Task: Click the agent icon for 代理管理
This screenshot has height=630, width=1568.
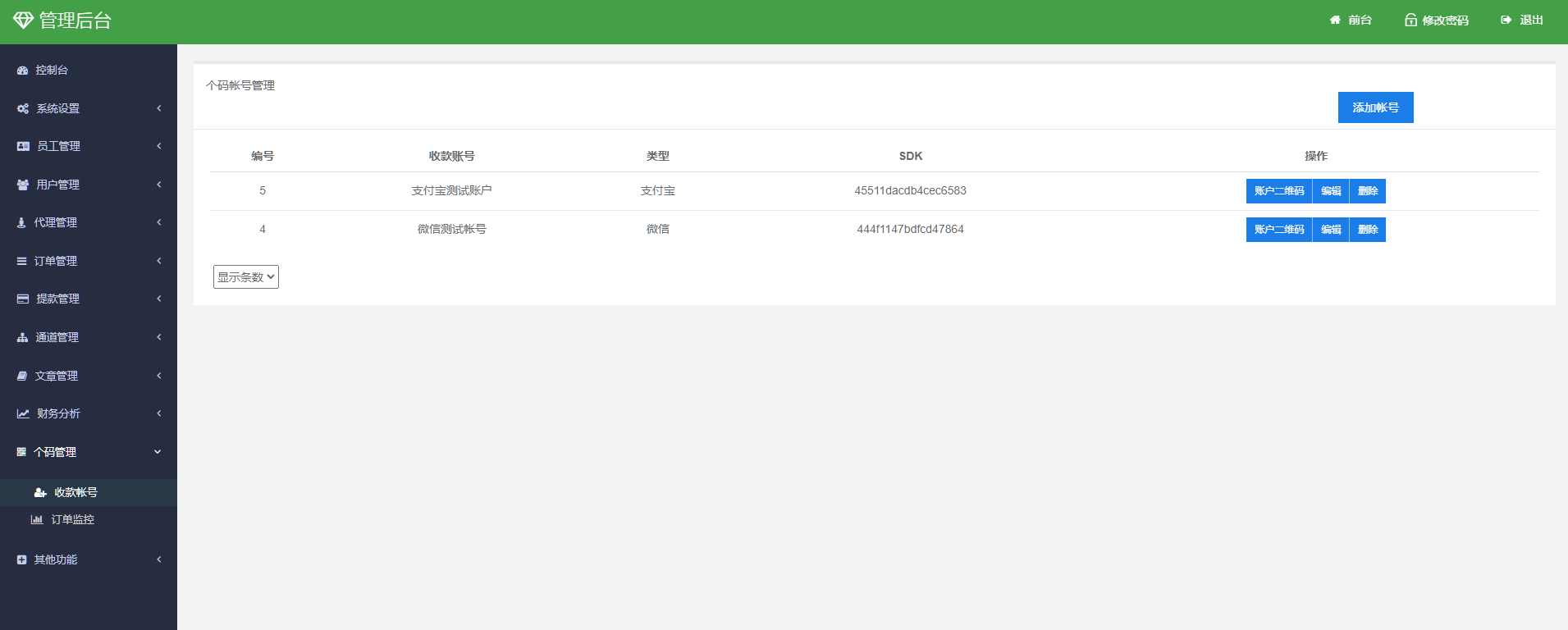Action: 21,222
